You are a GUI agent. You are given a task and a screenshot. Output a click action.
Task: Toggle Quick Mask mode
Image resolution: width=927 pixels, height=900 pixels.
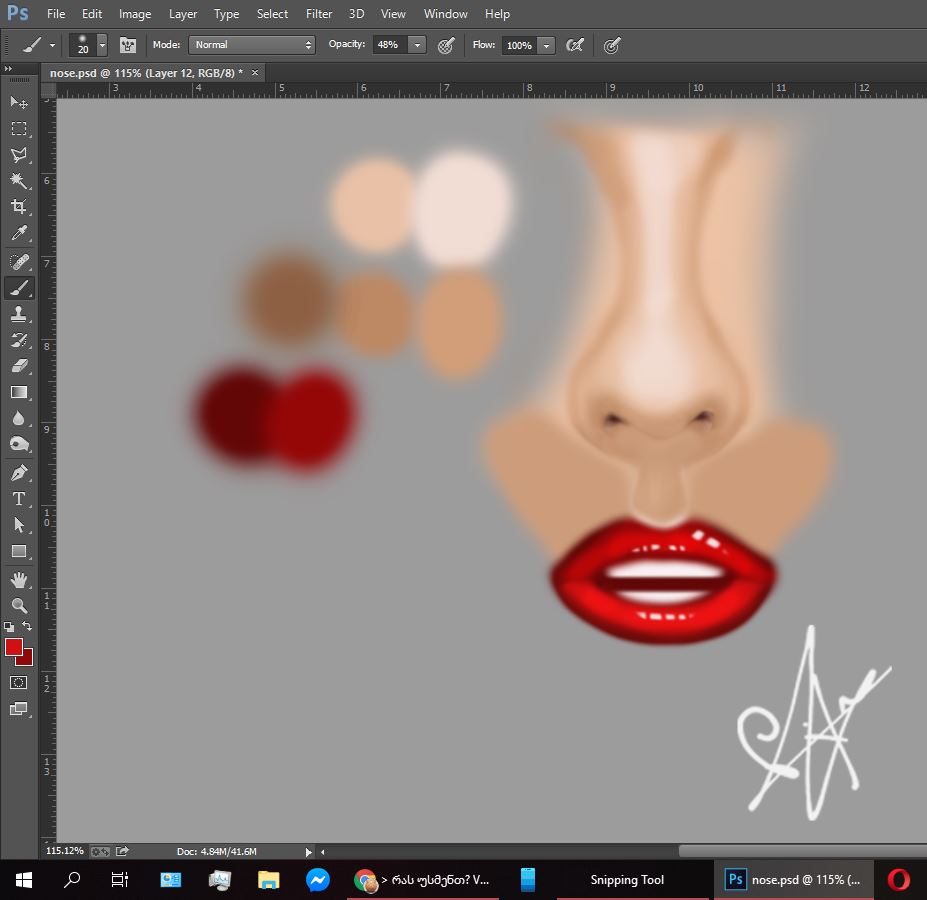(19, 682)
